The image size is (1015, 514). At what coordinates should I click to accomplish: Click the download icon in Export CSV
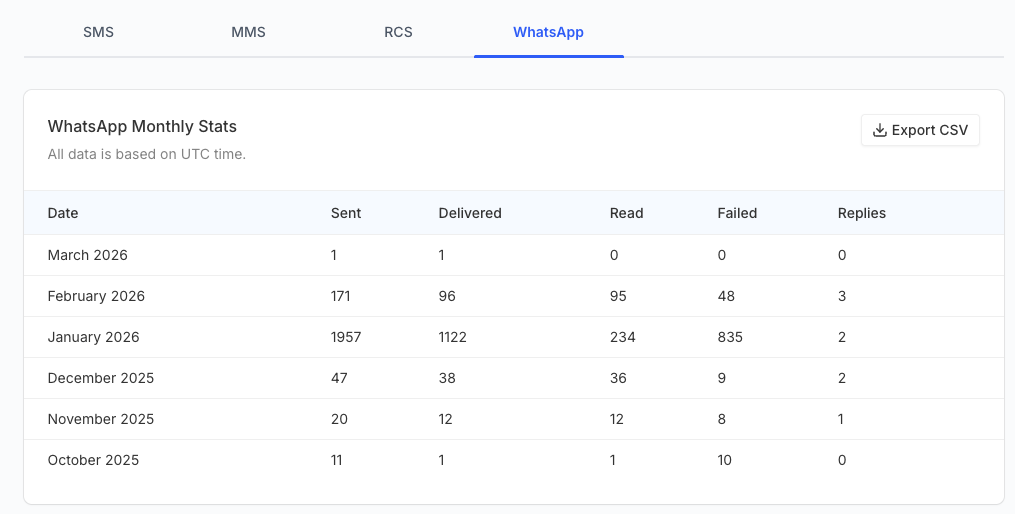point(879,130)
